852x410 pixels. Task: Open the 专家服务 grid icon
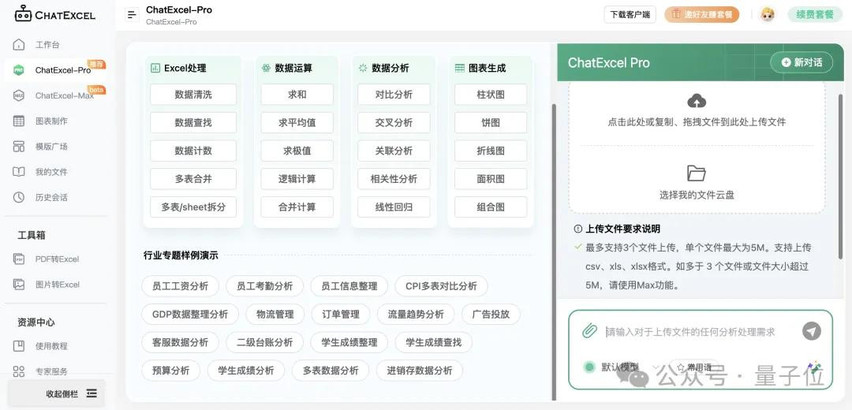[x=19, y=371]
